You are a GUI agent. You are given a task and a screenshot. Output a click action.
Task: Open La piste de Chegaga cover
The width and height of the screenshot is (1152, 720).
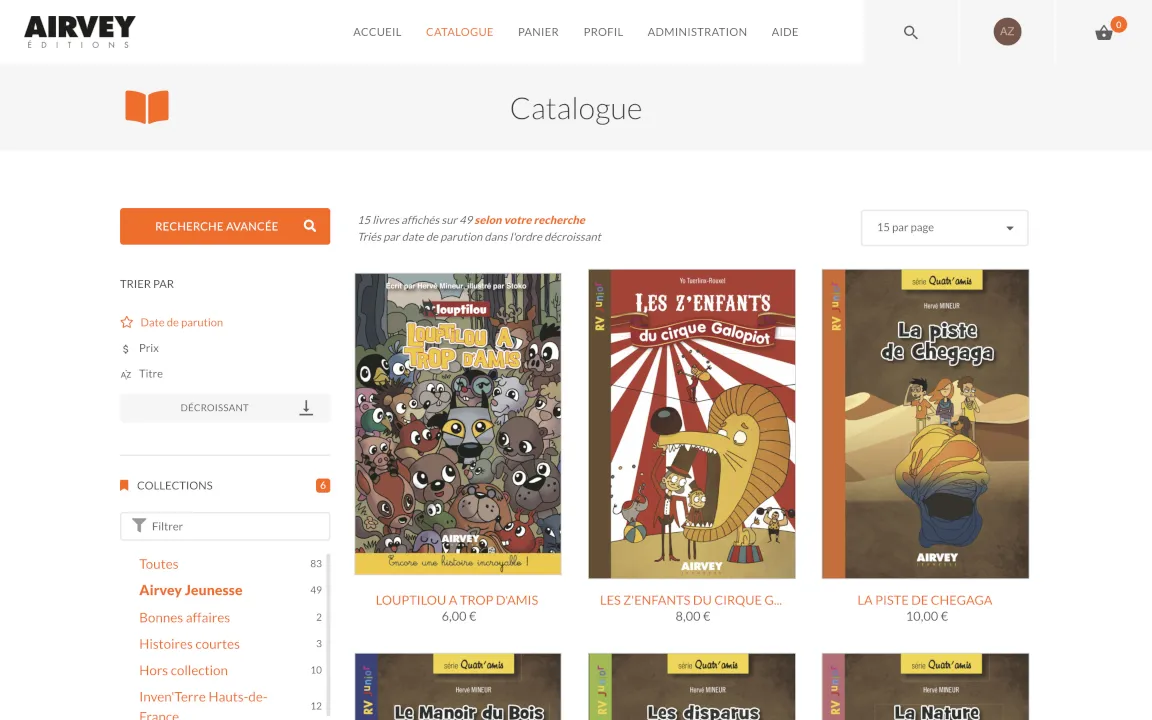coord(925,424)
